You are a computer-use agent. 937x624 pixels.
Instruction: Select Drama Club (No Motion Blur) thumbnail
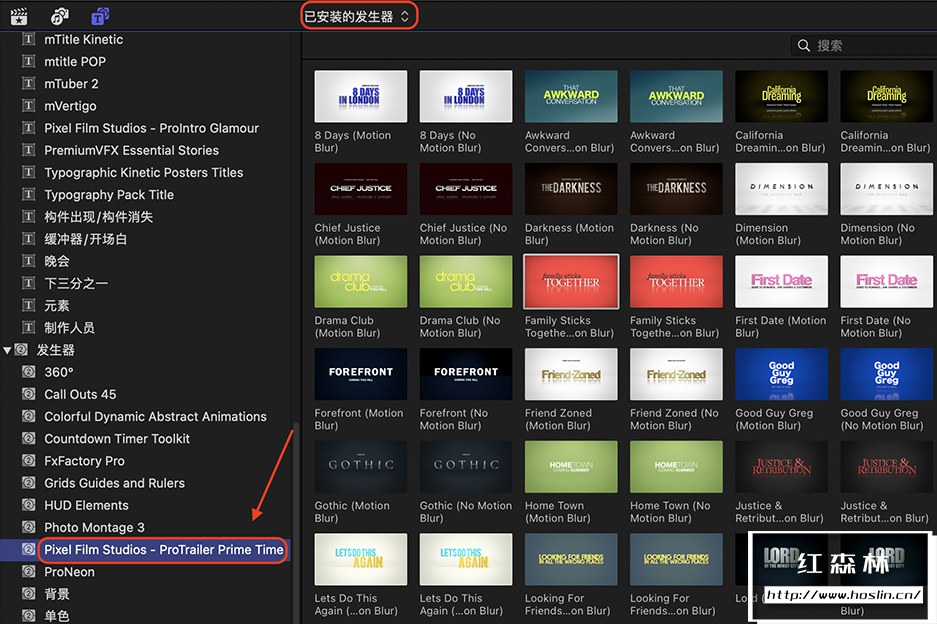pos(466,282)
